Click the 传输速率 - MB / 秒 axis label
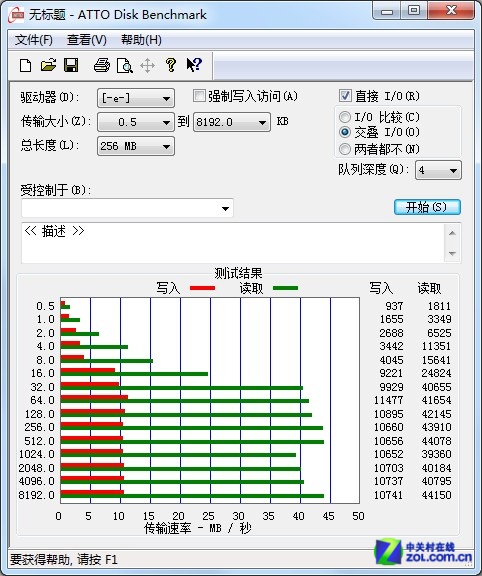The height and width of the screenshot is (576, 482). click(198, 528)
